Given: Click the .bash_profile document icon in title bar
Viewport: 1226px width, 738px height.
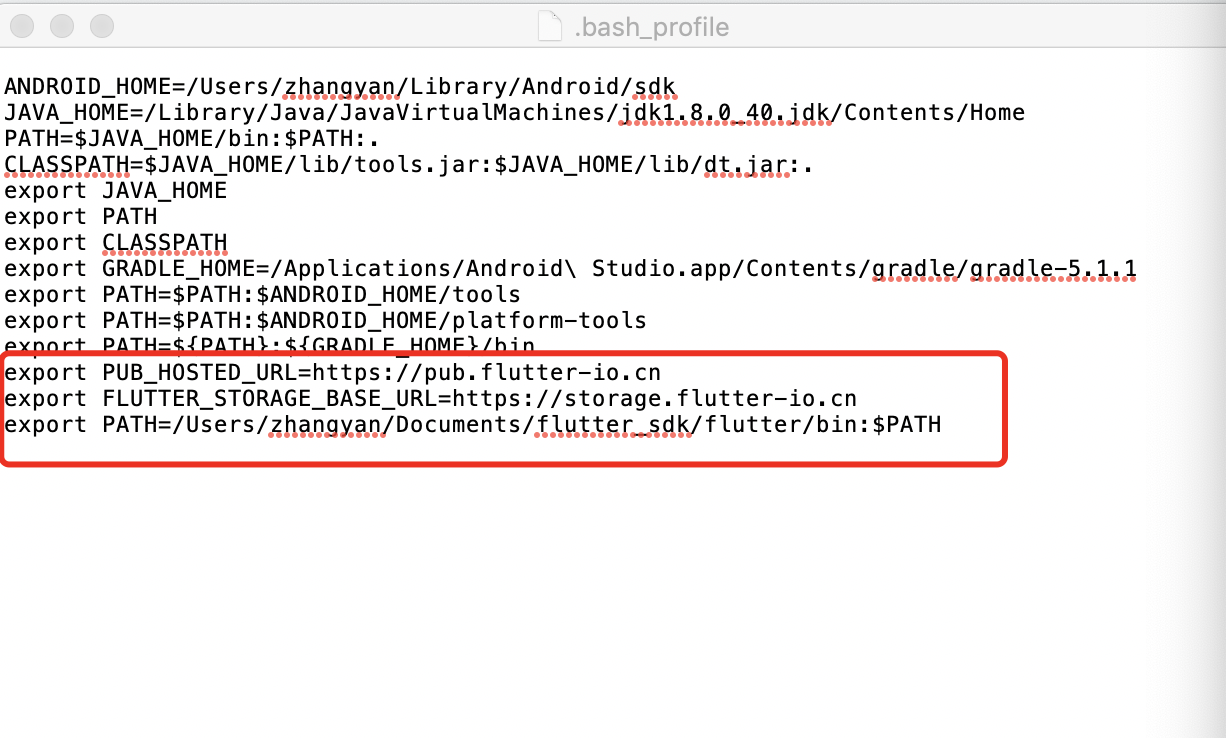Looking at the screenshot, I should pos(550,26).
